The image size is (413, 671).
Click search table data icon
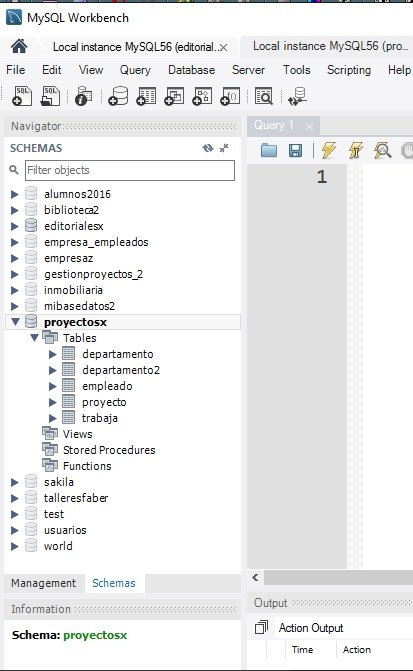[x=264, y=96]
